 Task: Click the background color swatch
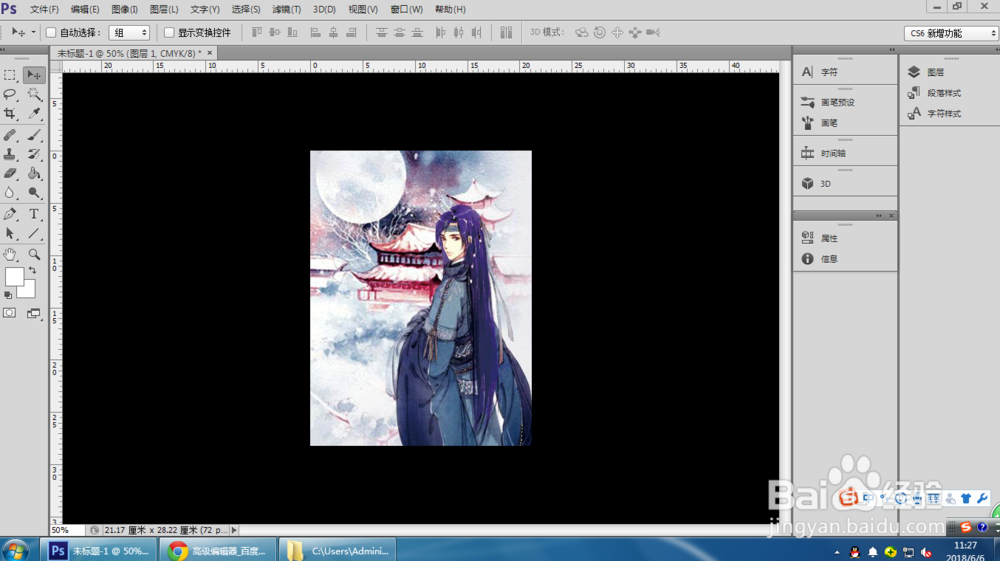[29, 292]
